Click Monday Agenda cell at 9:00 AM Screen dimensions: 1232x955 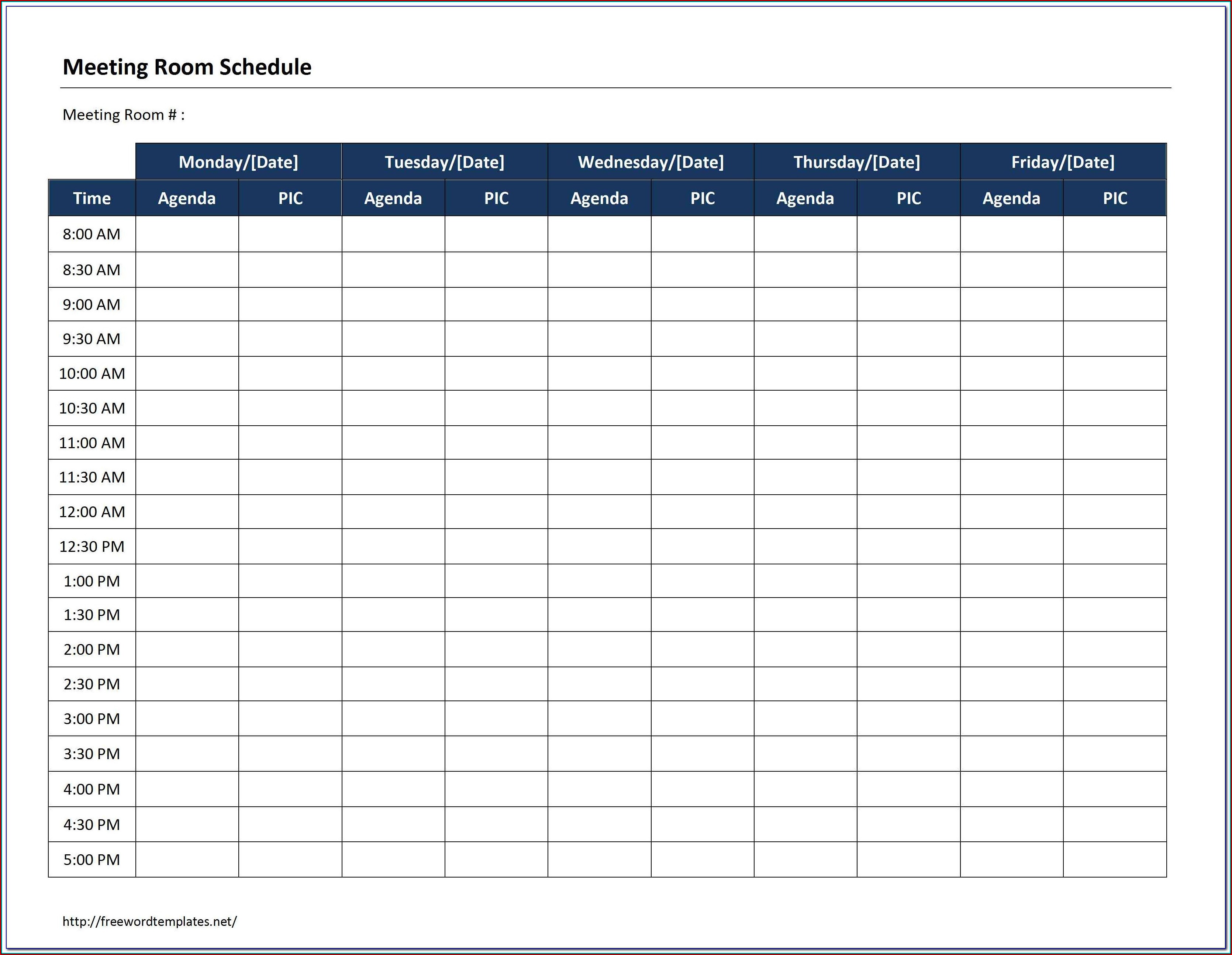click(187, 305)
